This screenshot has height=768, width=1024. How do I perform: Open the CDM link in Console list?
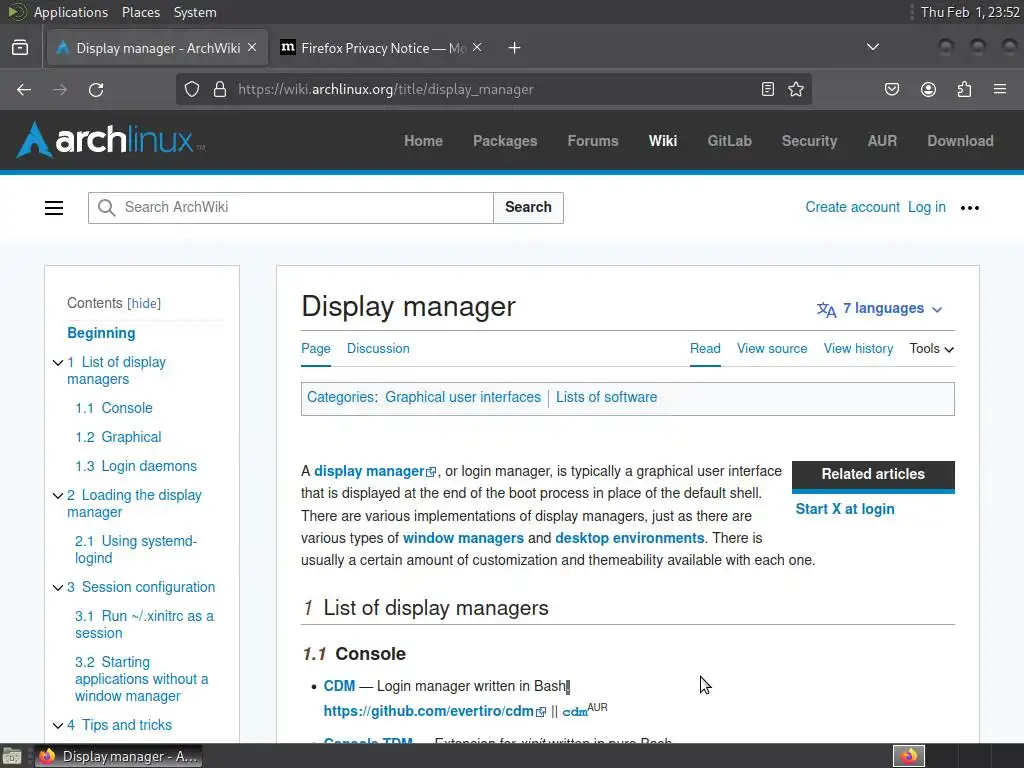[339, 686]
